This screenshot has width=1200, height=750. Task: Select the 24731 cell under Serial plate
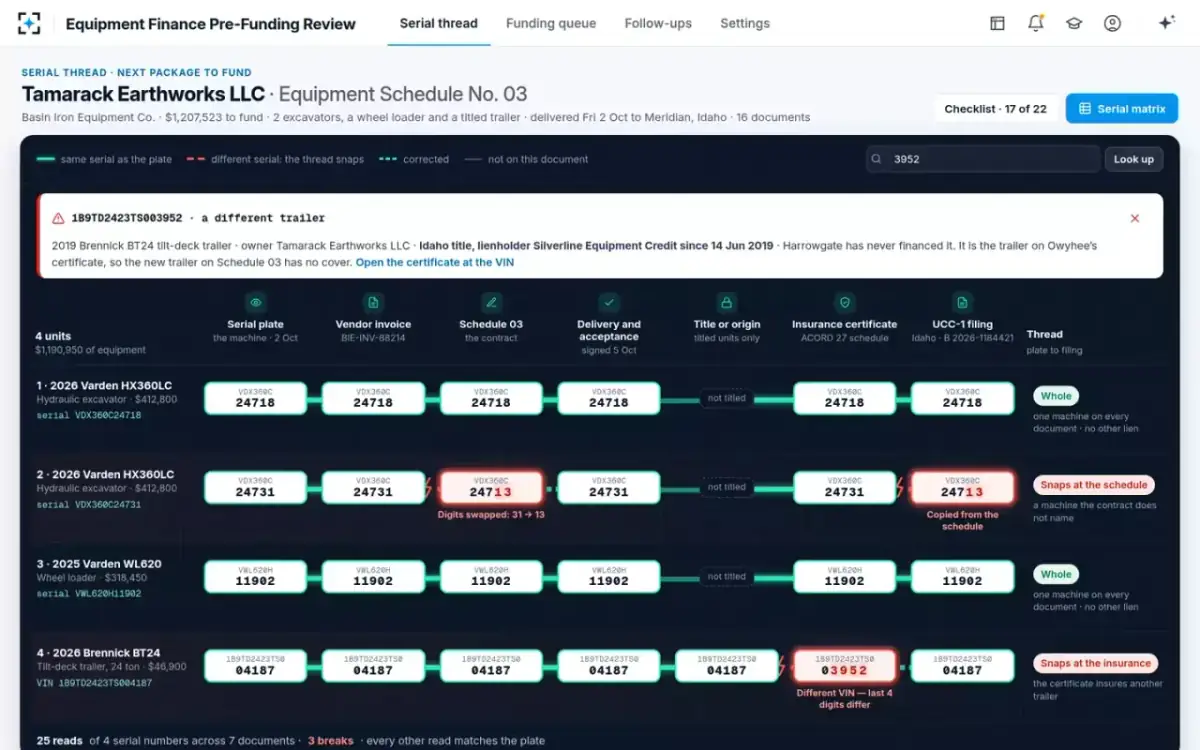(x=255, y=487)
